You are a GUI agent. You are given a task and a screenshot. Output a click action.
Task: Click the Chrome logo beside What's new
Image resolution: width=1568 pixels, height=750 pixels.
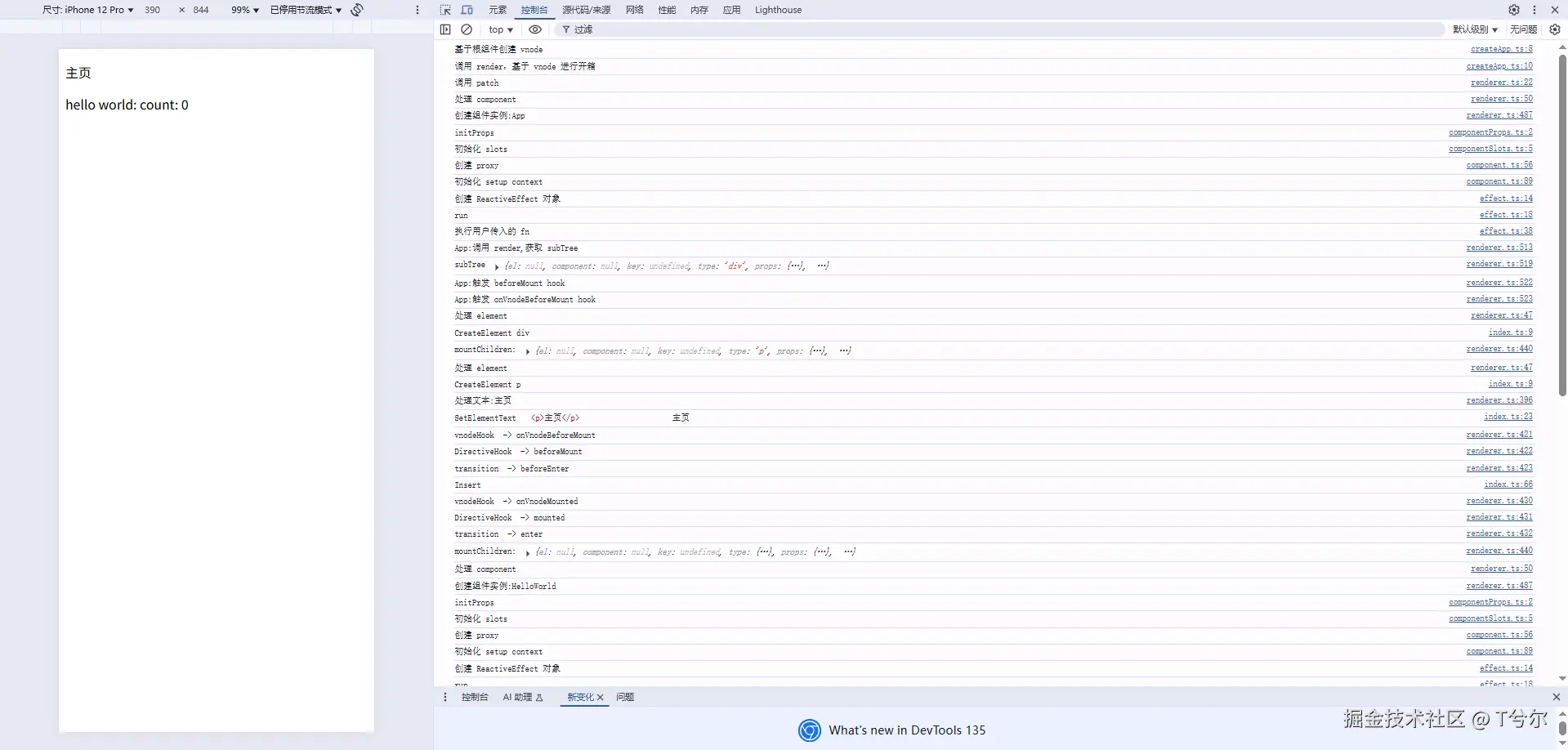click(x=809, y=730)
